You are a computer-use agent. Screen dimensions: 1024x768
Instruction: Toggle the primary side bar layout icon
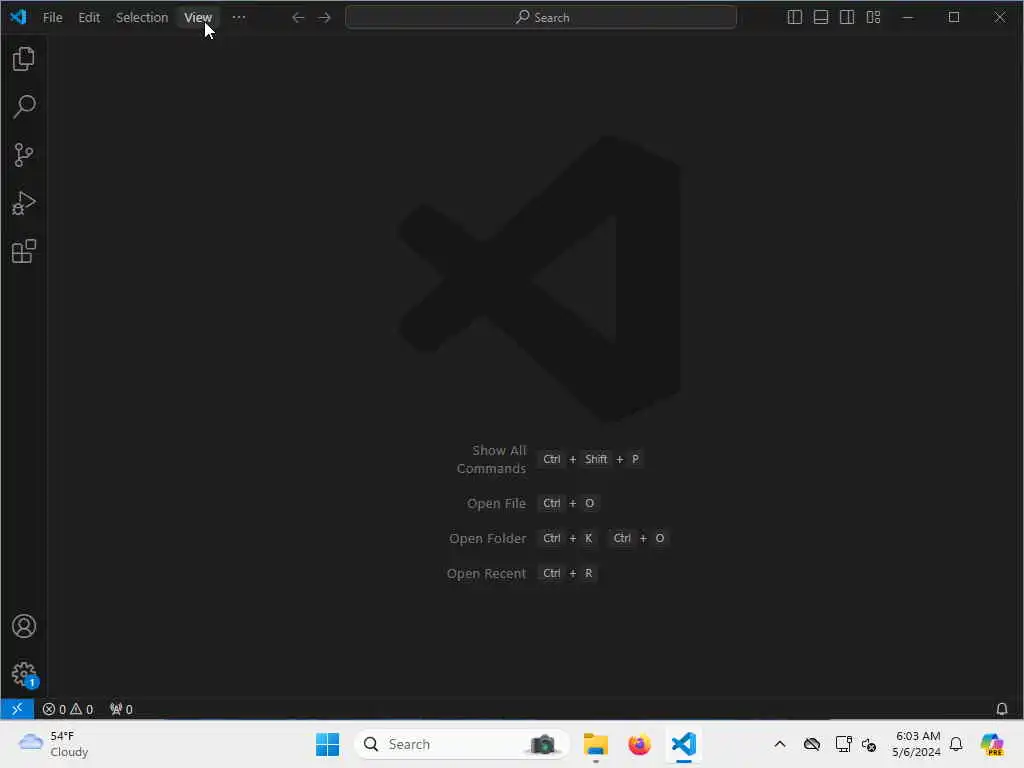pos(794,18)
